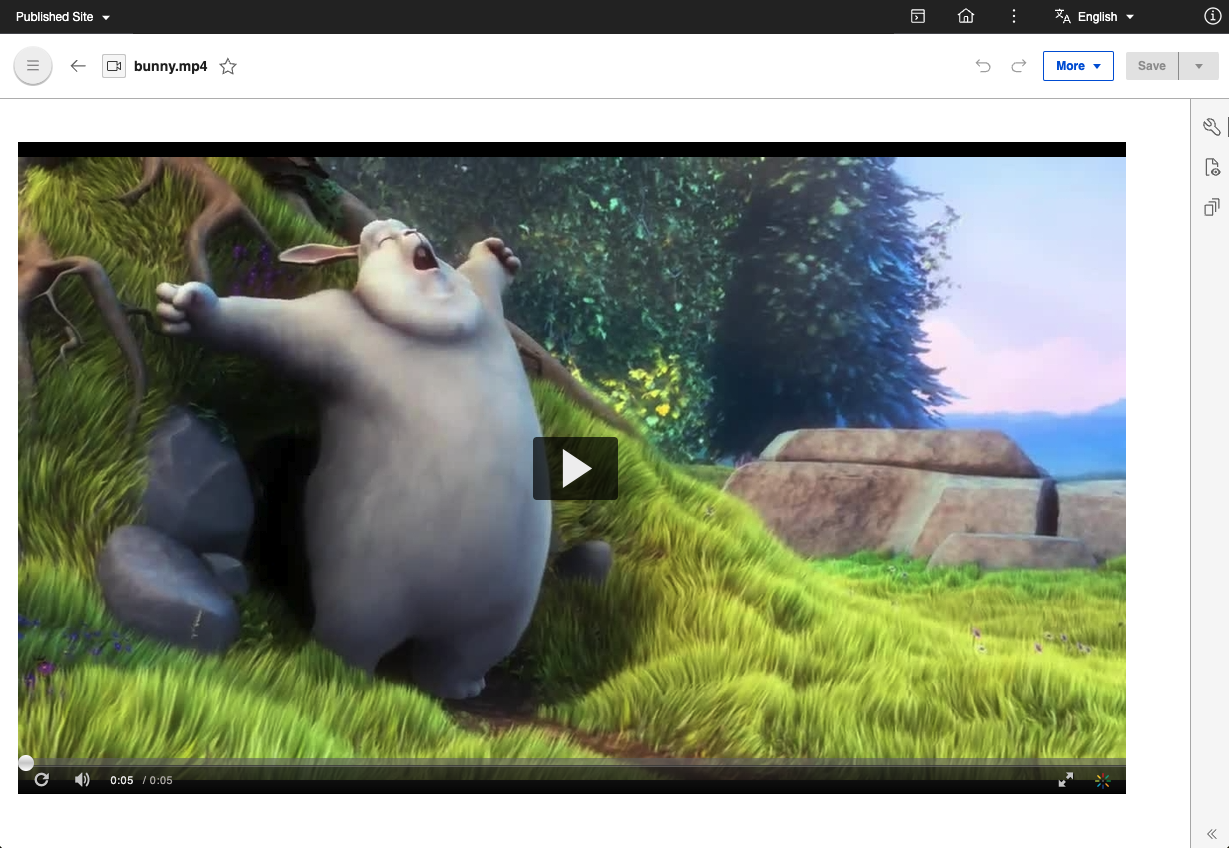Click the video progress bar handle
Screen dimensions: 1229x848
click(26, 763)
